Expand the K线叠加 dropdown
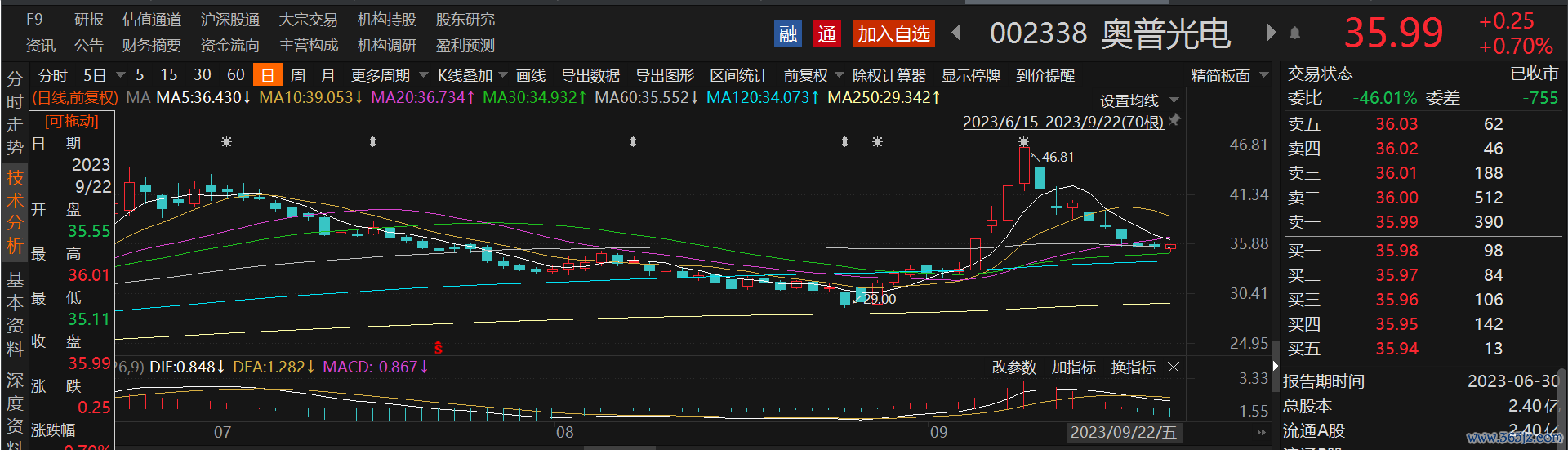Screen dimensions: 1568x450 point(502,75)
